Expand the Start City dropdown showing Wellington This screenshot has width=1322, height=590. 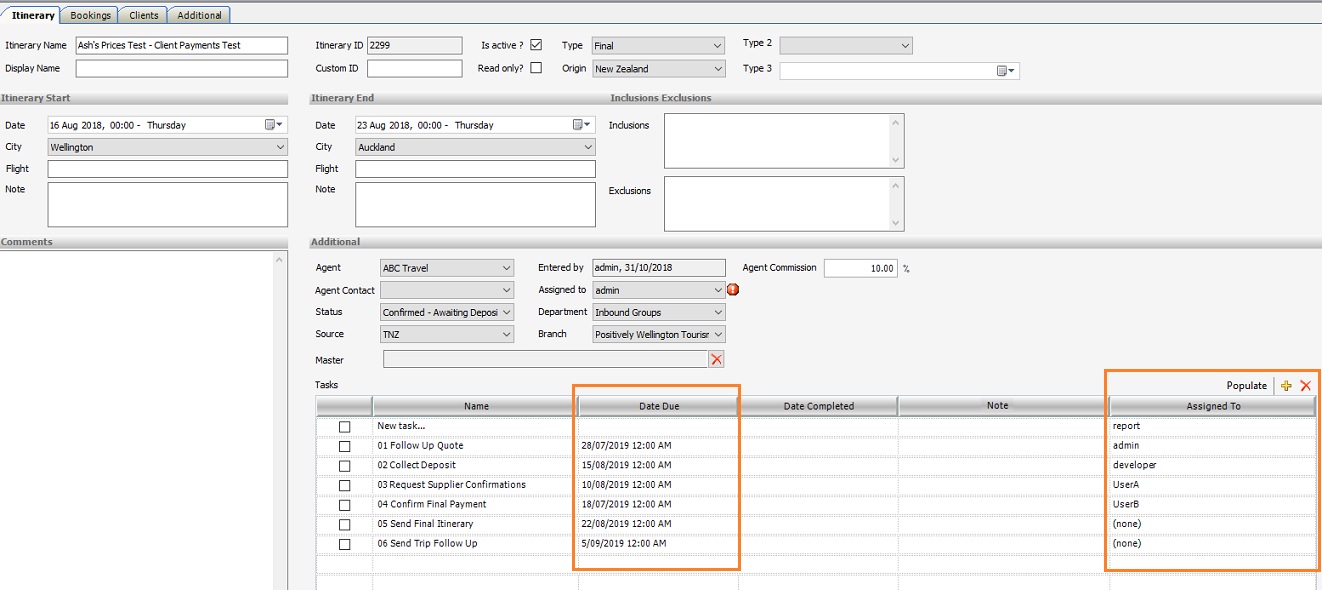pos(279,147)
